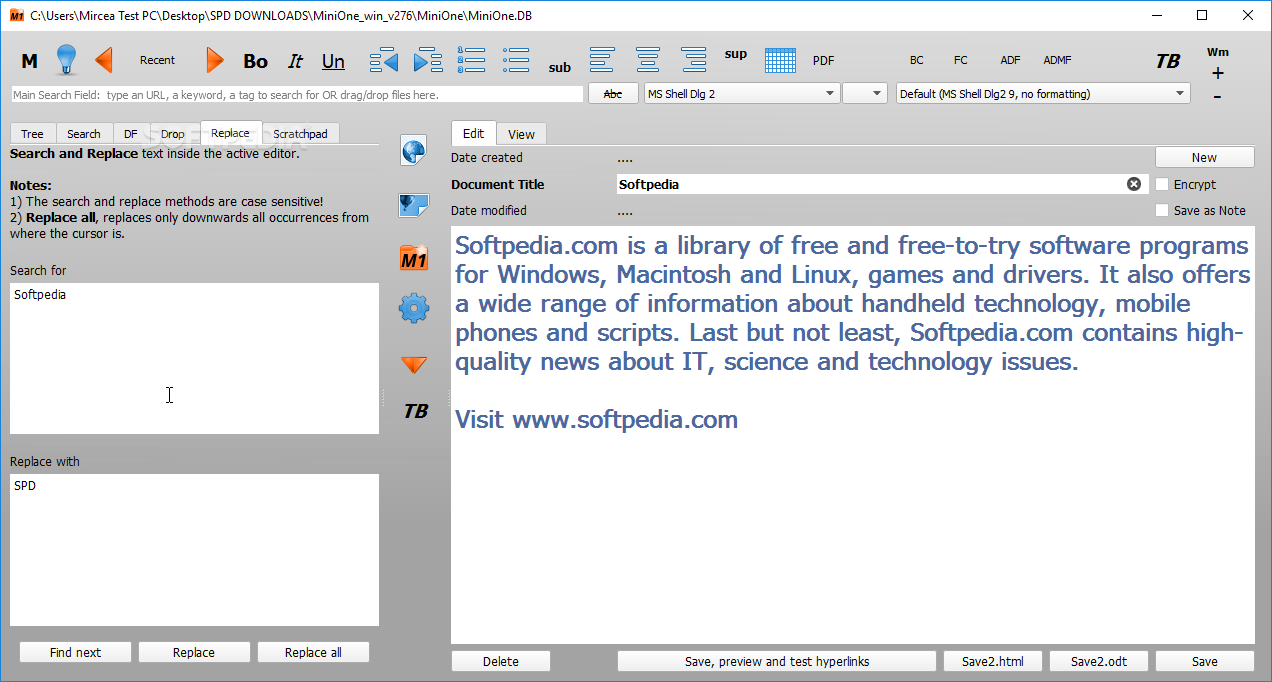Click the ADMF toolbar button
The image size is (1272, 682).
[x=1057, y=60]
